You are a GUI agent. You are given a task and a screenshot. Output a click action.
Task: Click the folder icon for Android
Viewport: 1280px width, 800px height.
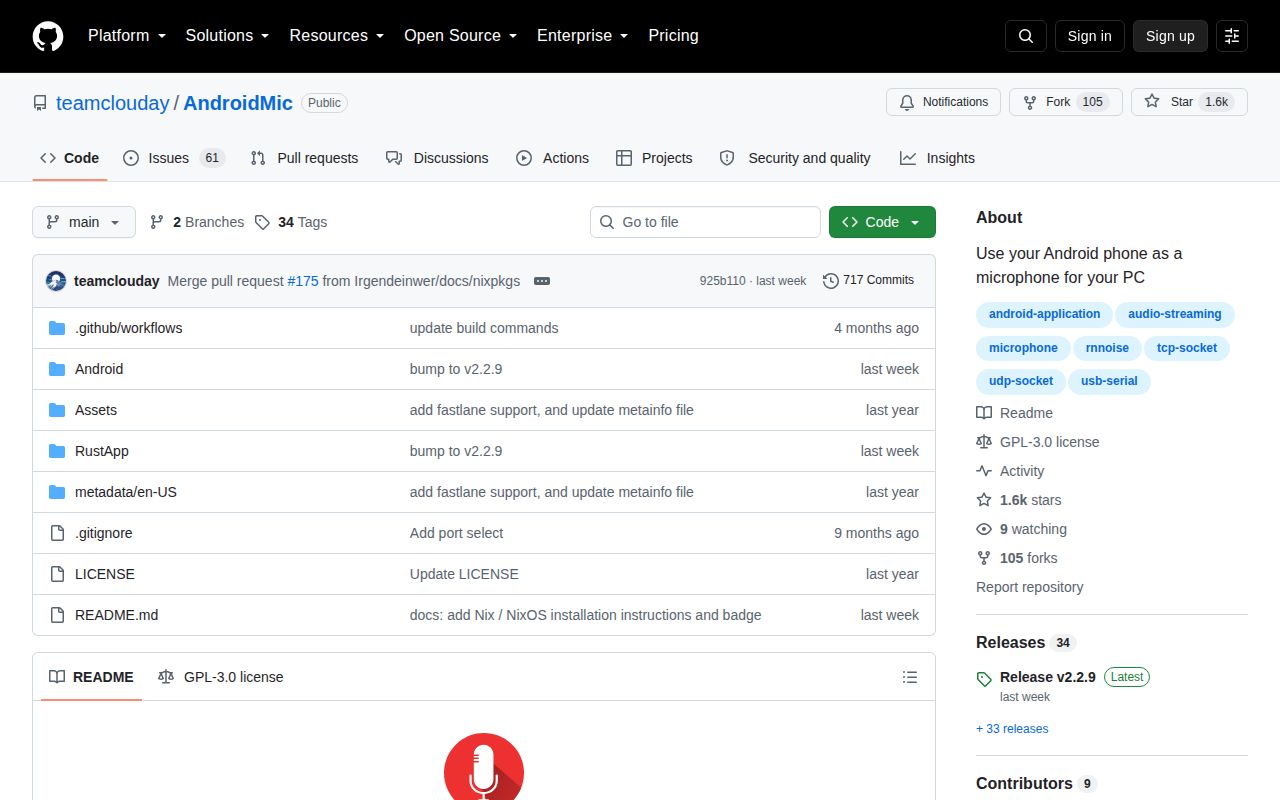click(x=57, y=369)
